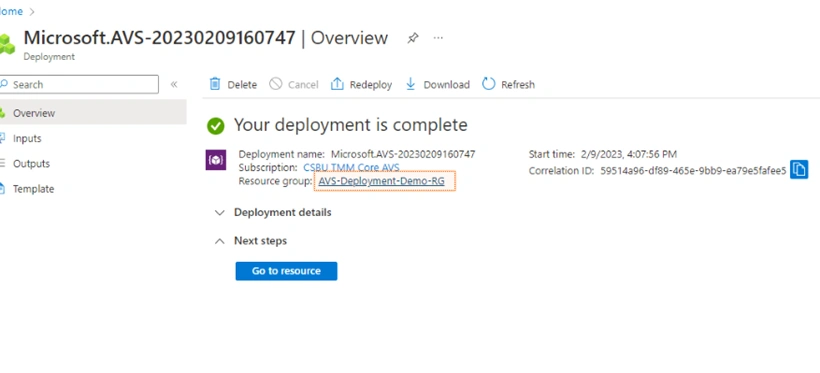Click the Delete trash can icon
The width and height of the screenshot is (820, 373).
[x=215, y=84]
